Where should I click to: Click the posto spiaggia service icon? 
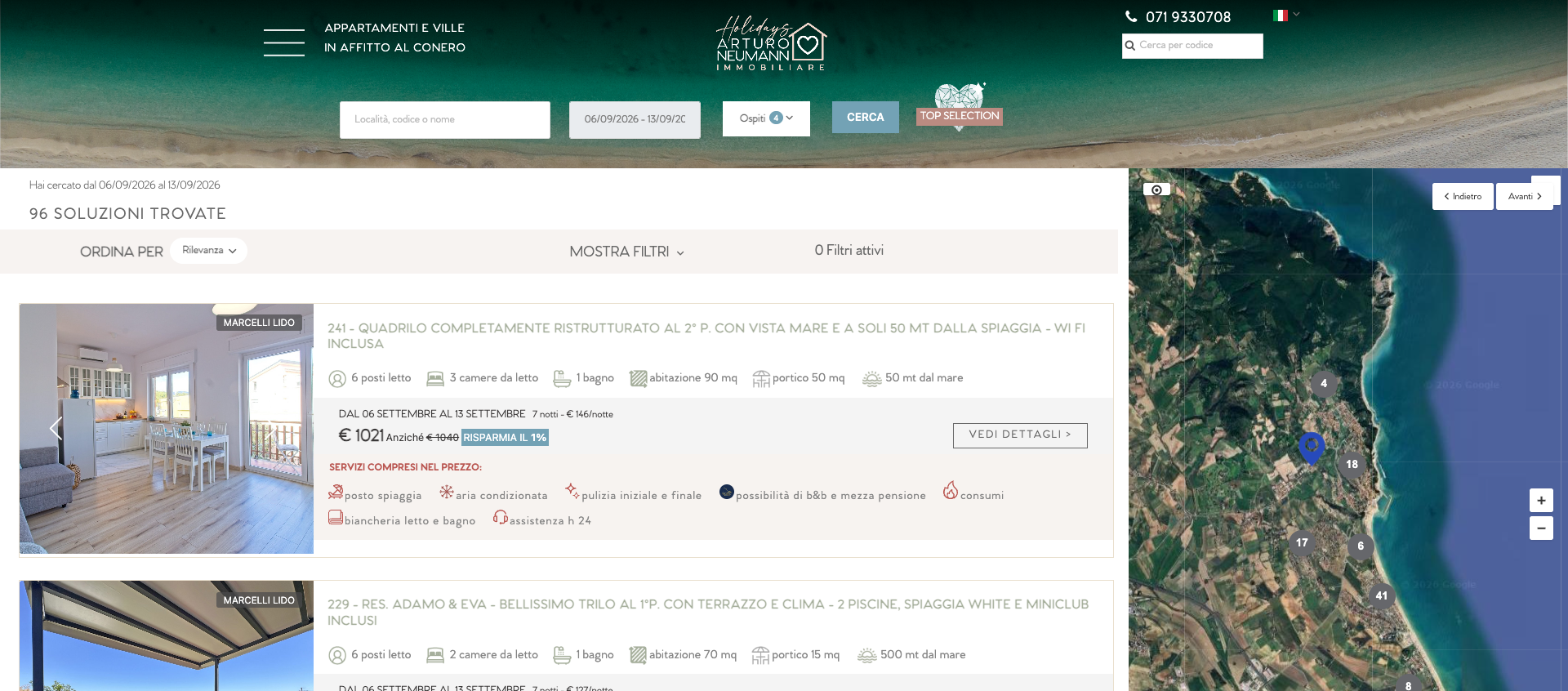pos(336,492)
